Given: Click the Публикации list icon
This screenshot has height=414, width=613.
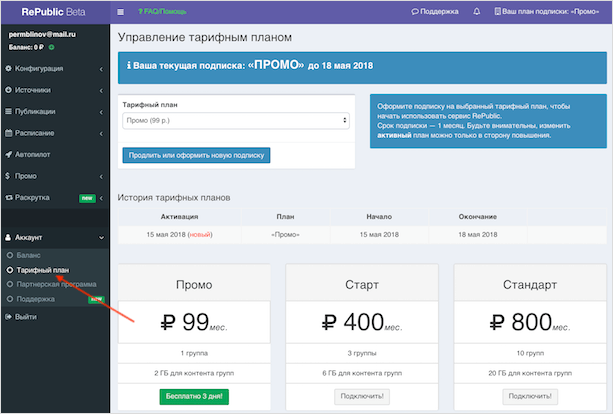Looking at the screenshot, I should [x=9, y=111].
